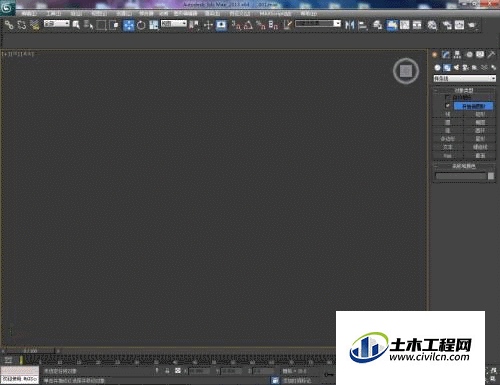Screen dimensions: 500x385
Task: Toggle the 3D Snaps button
Action: tap(236, 25)
